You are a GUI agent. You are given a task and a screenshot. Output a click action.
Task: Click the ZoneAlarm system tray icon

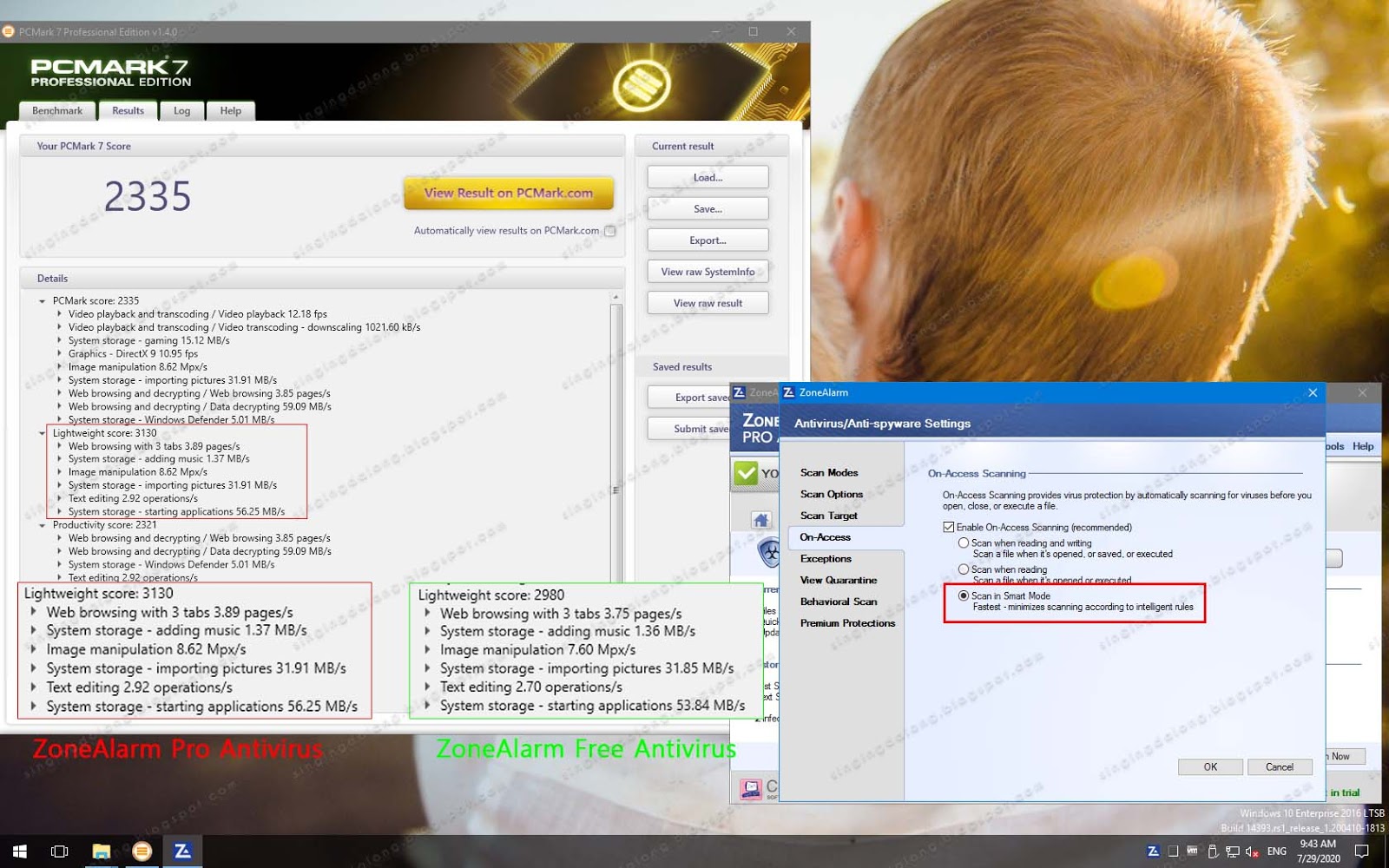point(1153,852)
